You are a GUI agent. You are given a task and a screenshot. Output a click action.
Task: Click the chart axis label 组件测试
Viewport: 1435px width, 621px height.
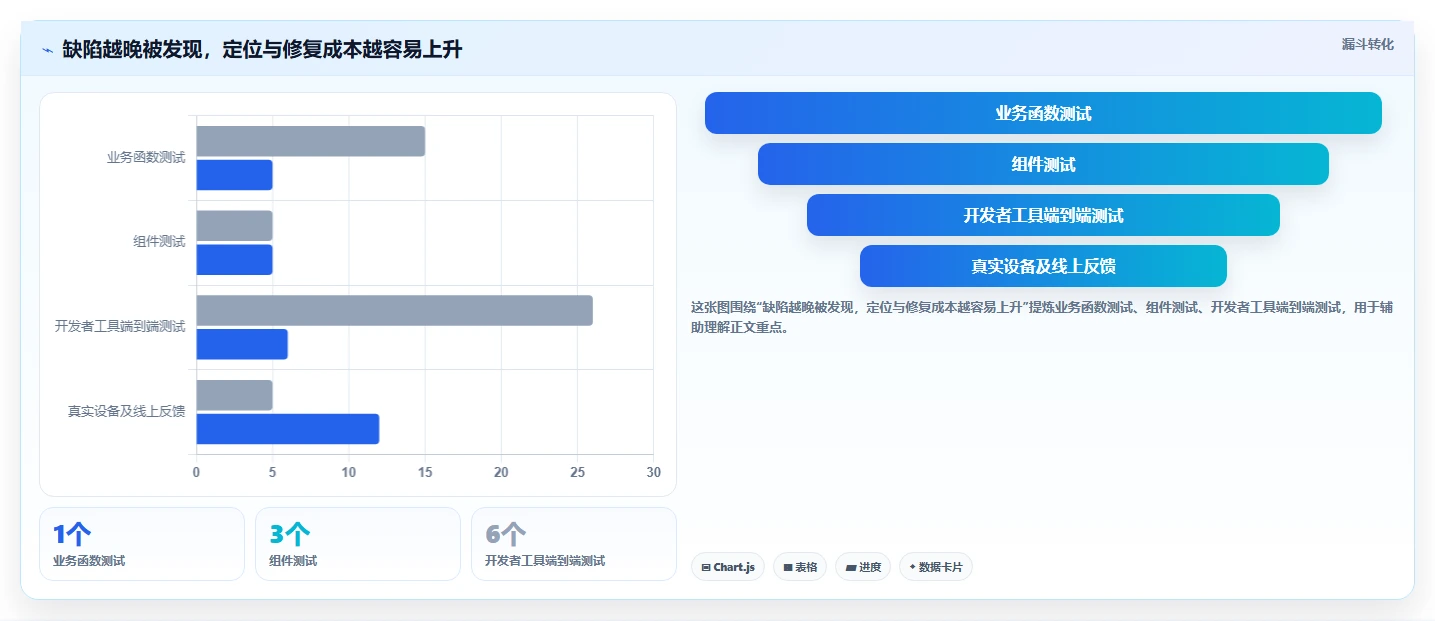(159, 242)
